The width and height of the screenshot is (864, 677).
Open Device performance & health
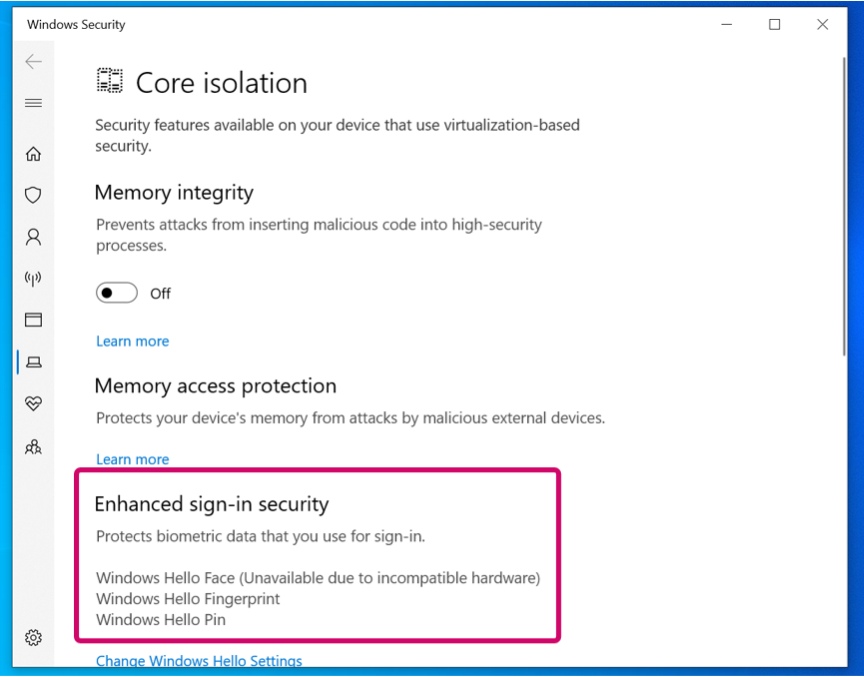click(33, 403)
